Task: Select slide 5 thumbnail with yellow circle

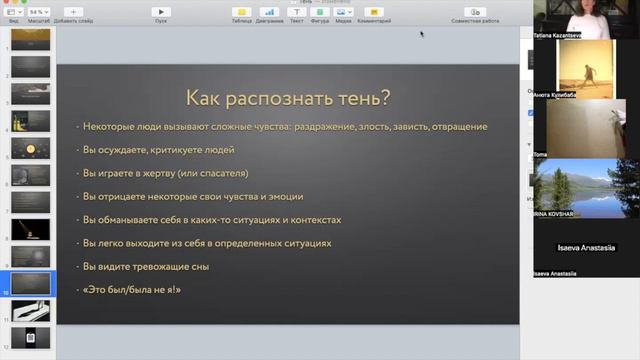Action: click(x=31, y=148)
